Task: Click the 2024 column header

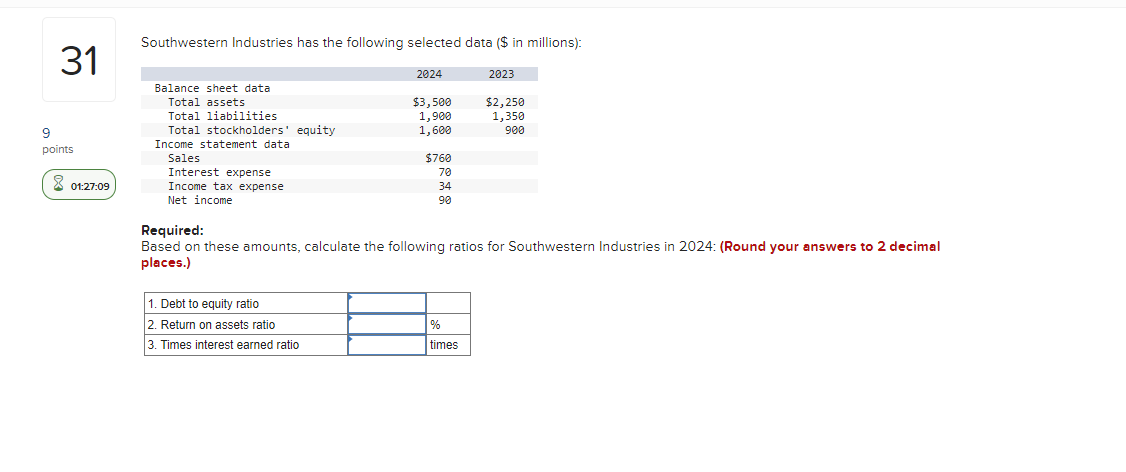Action: tap(429, 74)
